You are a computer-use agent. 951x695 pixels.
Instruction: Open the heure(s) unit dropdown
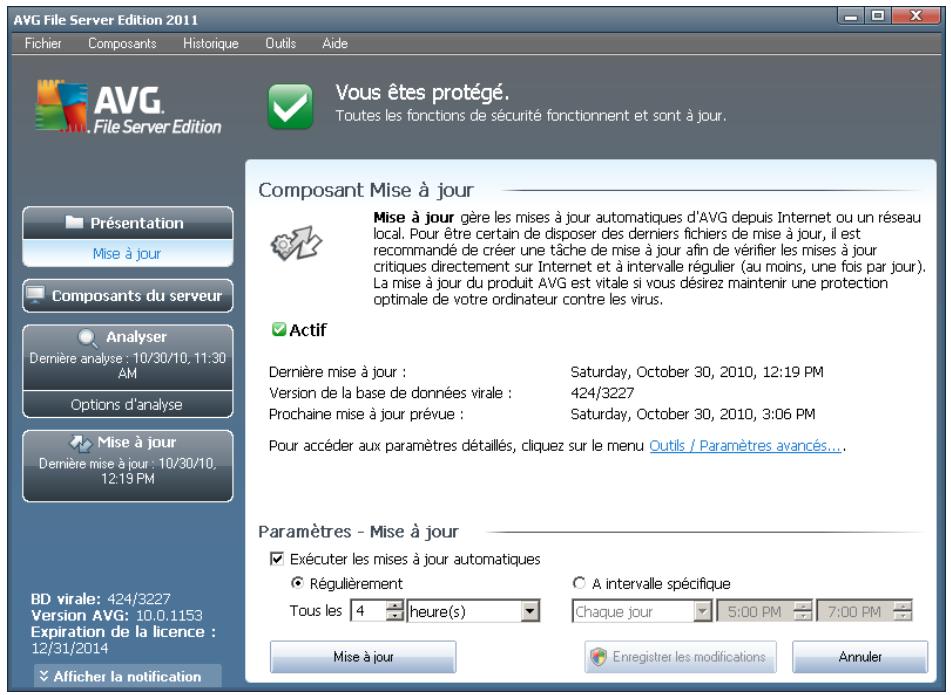[x=529, y=611]
